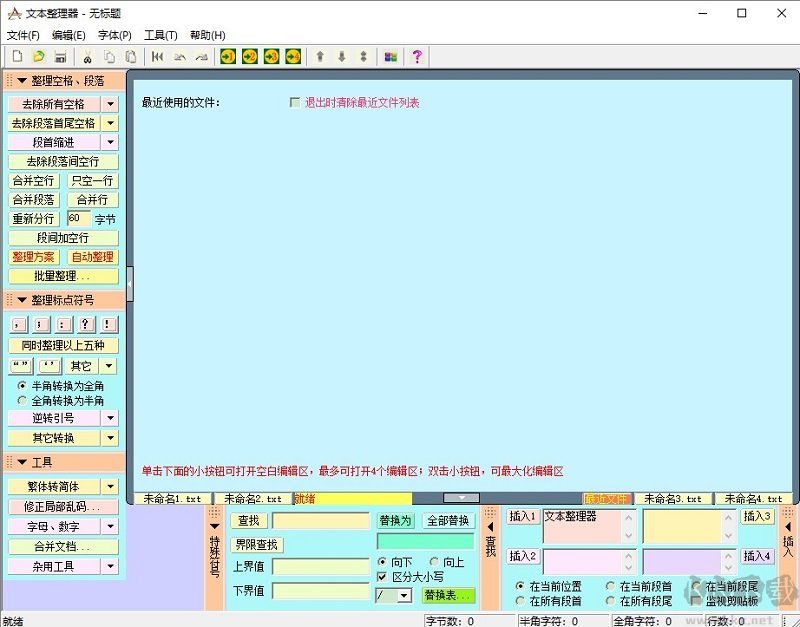Image resolution: width=800 pixels, height=627 pixels.
Task: Click the Save toolbar icon
Action: (x=60, y=57)
